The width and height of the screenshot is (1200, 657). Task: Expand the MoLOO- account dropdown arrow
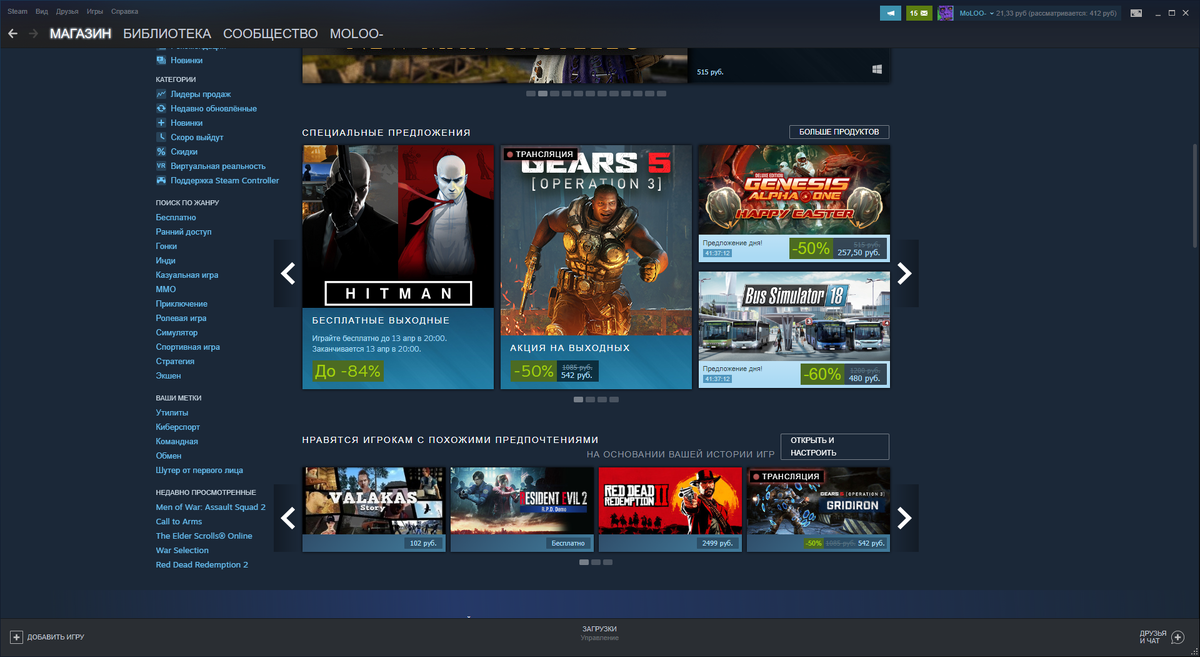(992, 13)
